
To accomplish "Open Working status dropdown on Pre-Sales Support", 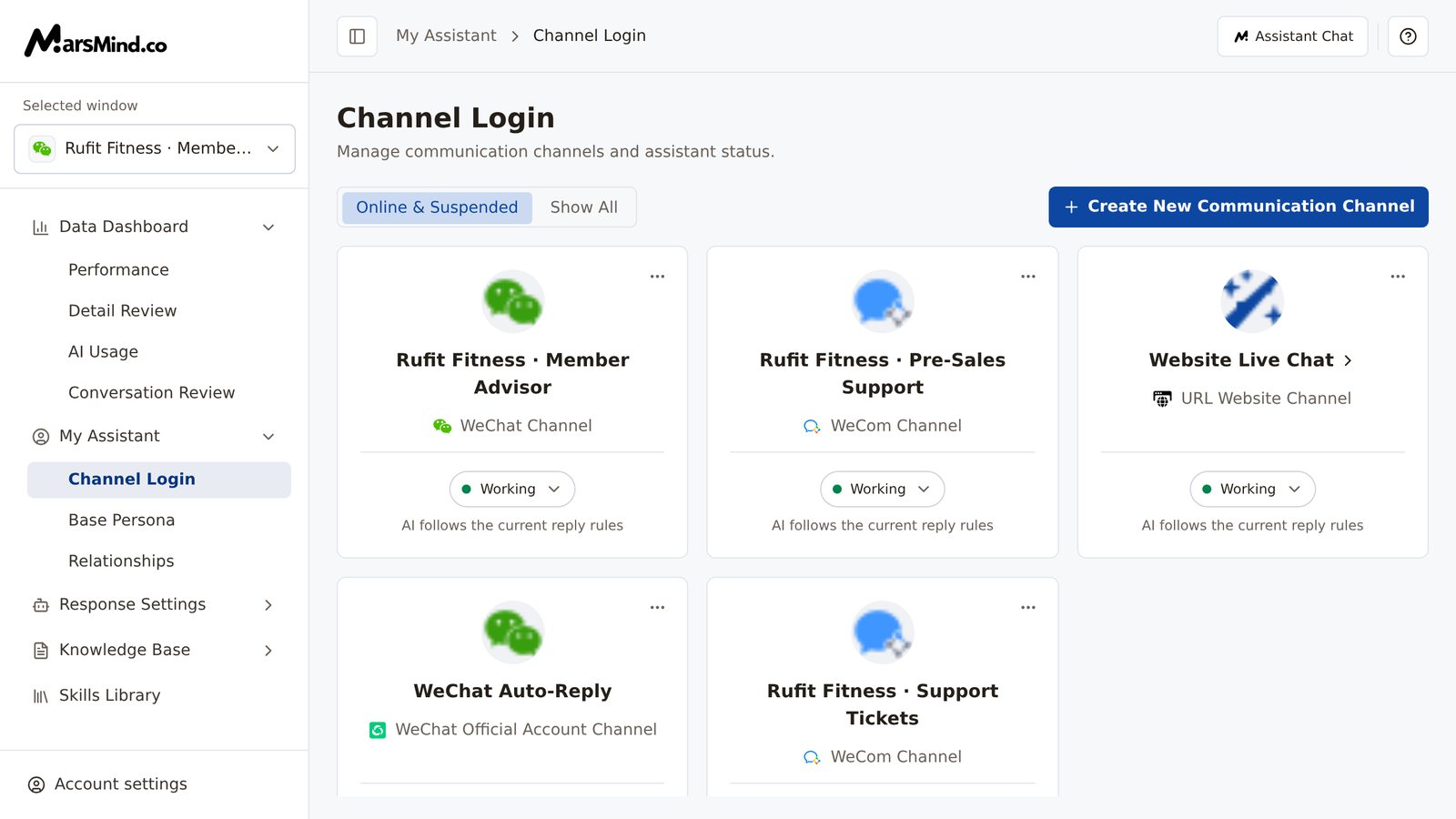I will point(883,489).
